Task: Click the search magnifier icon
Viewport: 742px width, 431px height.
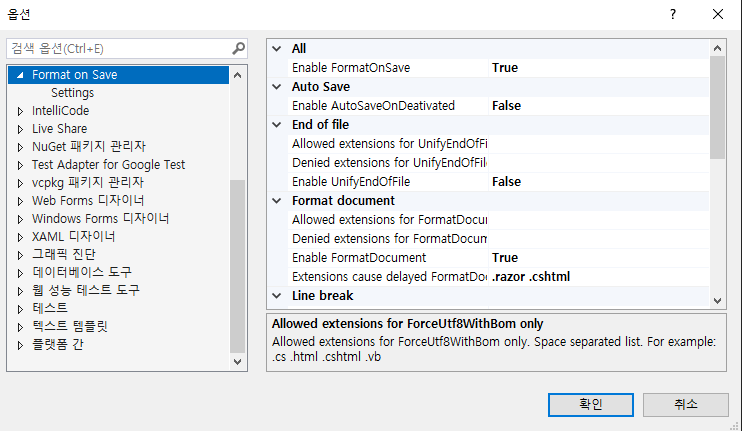Action: point(238,48)
